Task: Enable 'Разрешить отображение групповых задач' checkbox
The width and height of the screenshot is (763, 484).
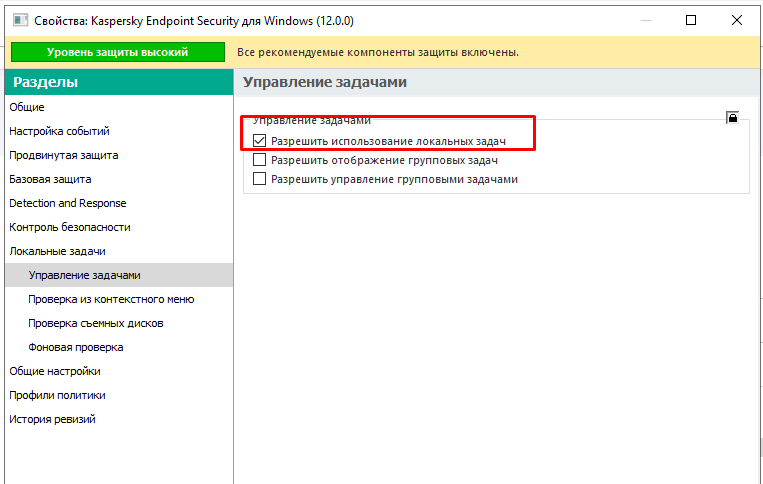Action: click(259, 160)
